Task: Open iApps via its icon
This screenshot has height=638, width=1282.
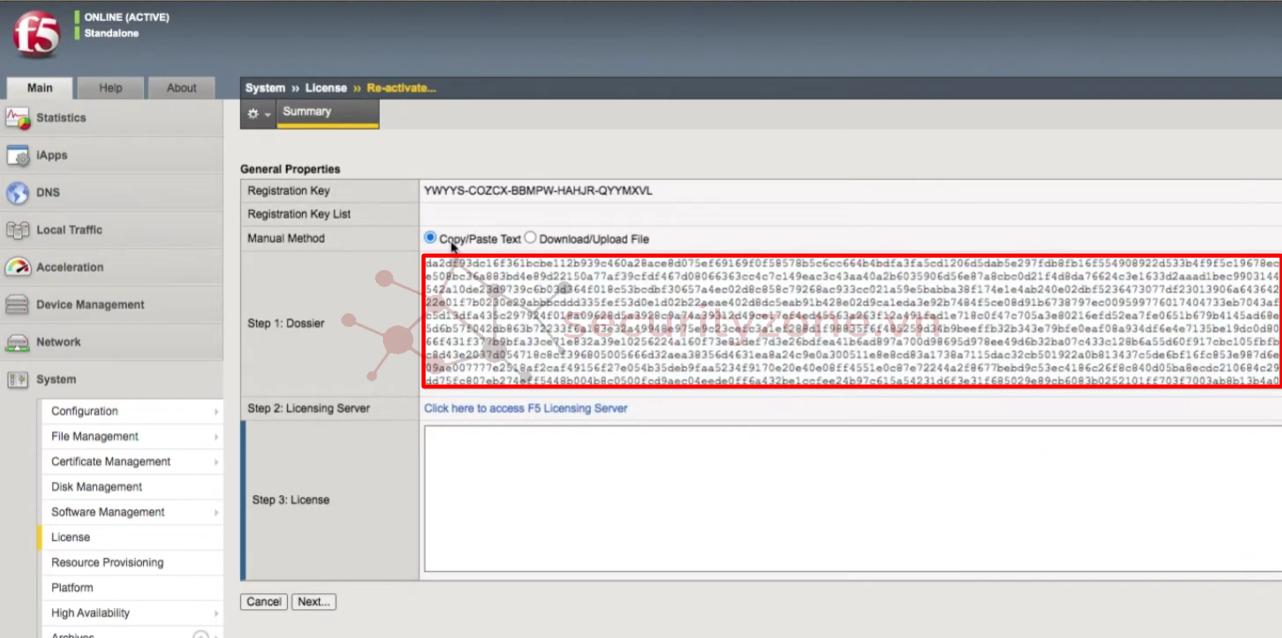Action: 18,155
